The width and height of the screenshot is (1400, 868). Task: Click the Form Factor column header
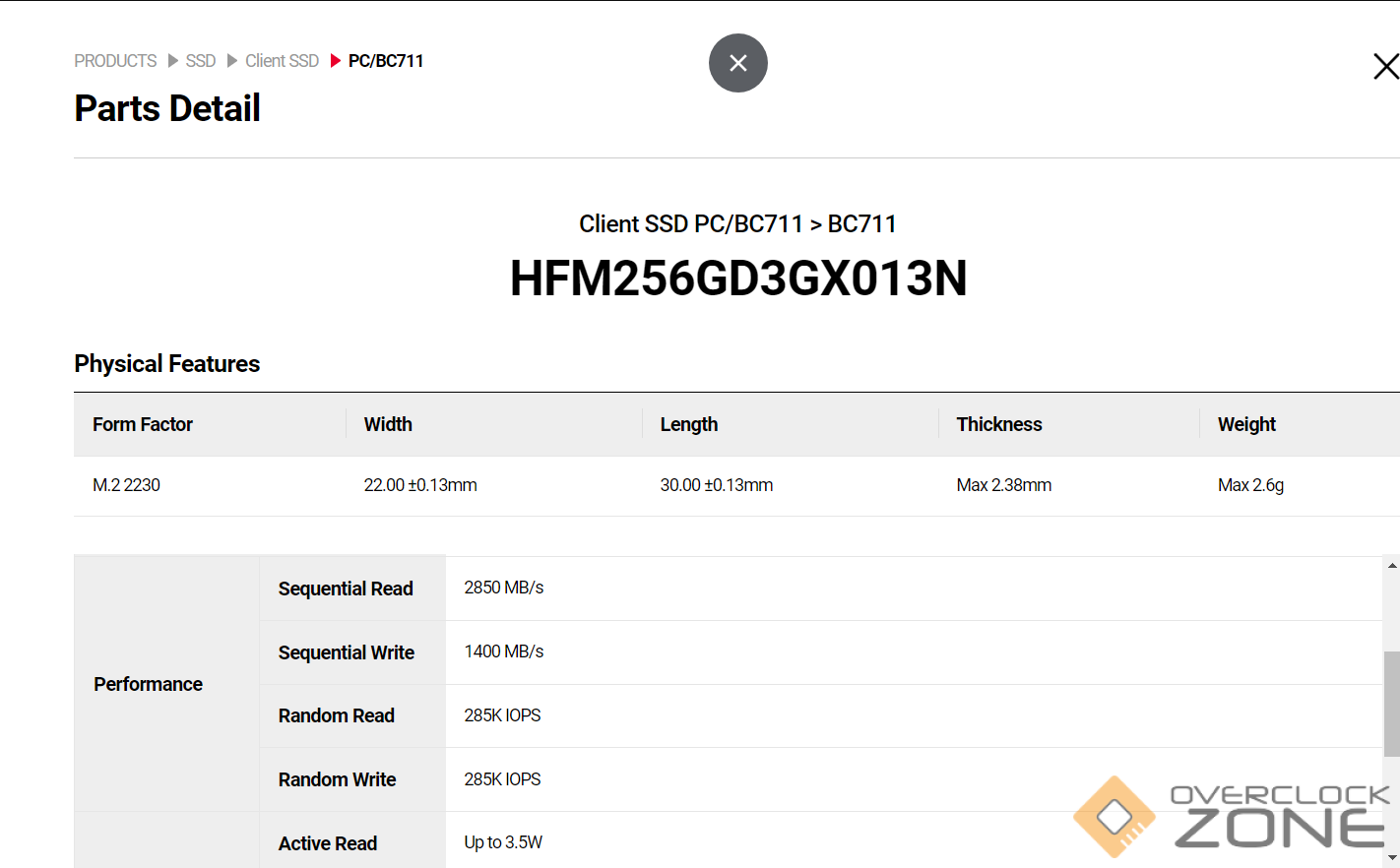[143, 424]
